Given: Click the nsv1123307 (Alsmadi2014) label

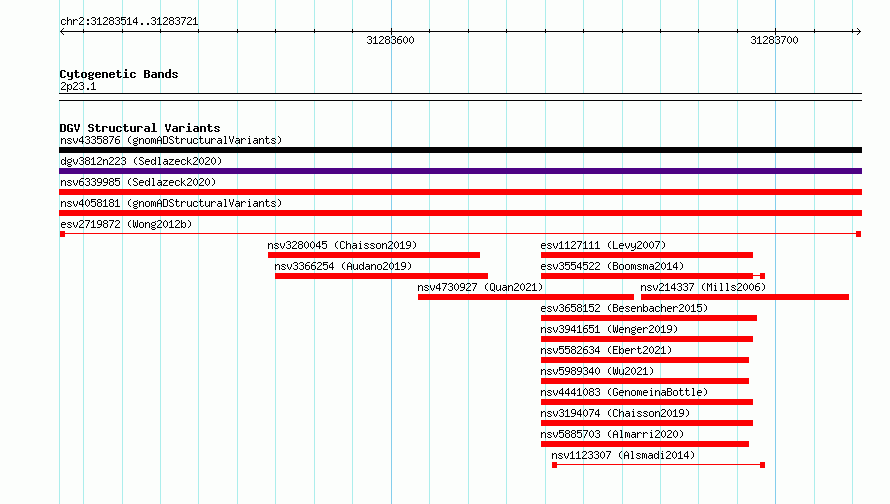Looking at the screenshot, I should (x=623, y=455).
